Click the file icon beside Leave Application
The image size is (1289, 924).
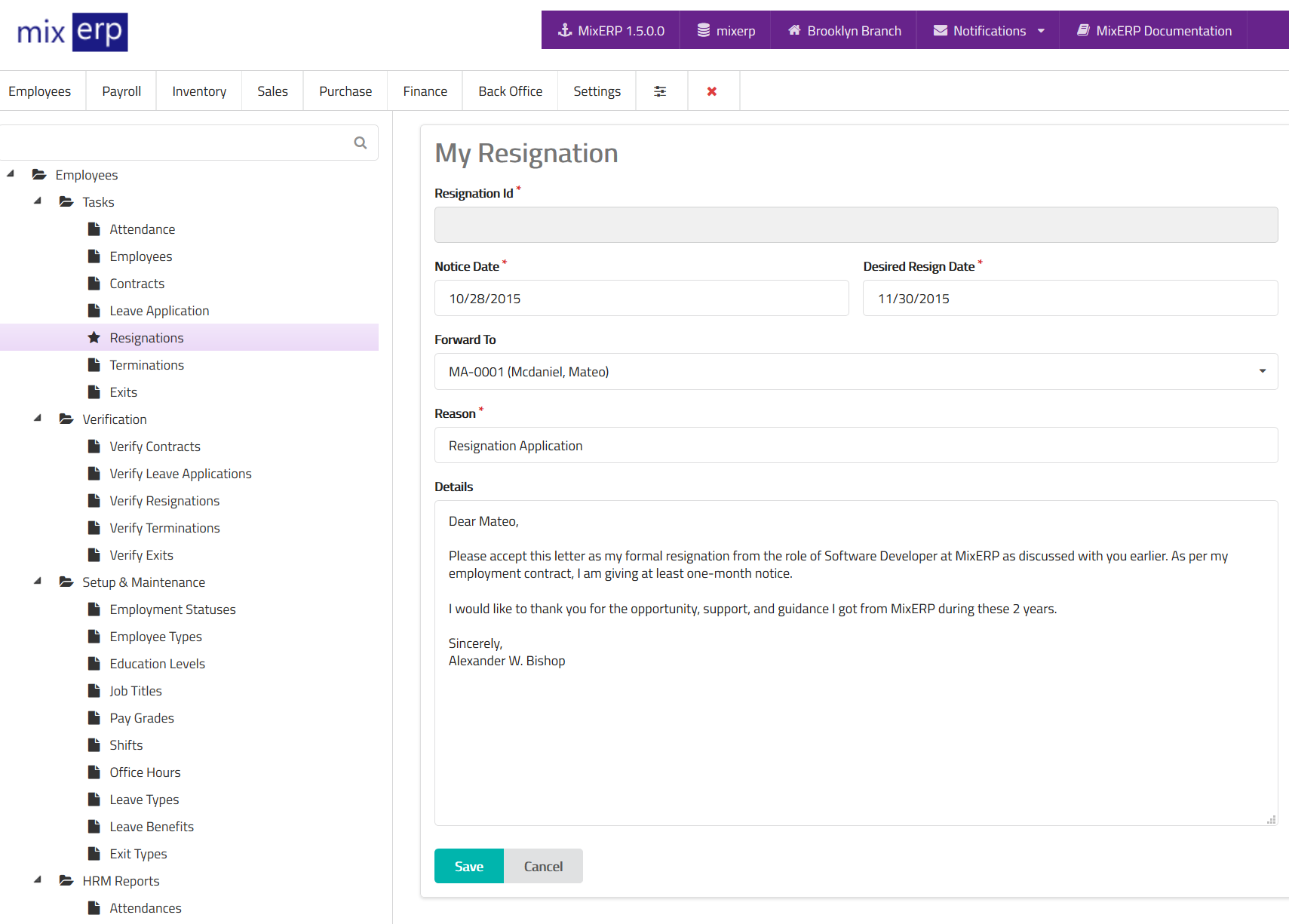click(94, 310)
